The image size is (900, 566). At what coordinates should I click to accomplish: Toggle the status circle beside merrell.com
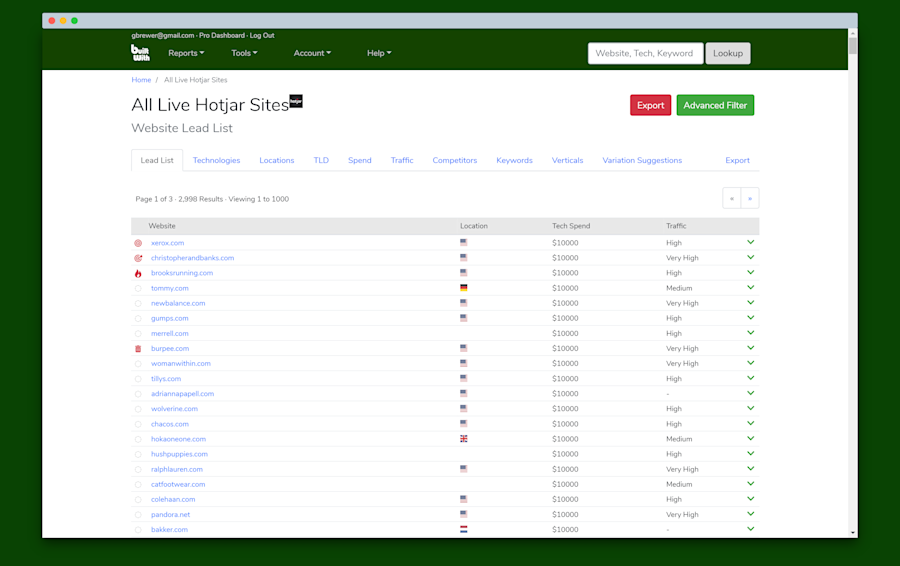pyautogui.click(x=138, y=334)
